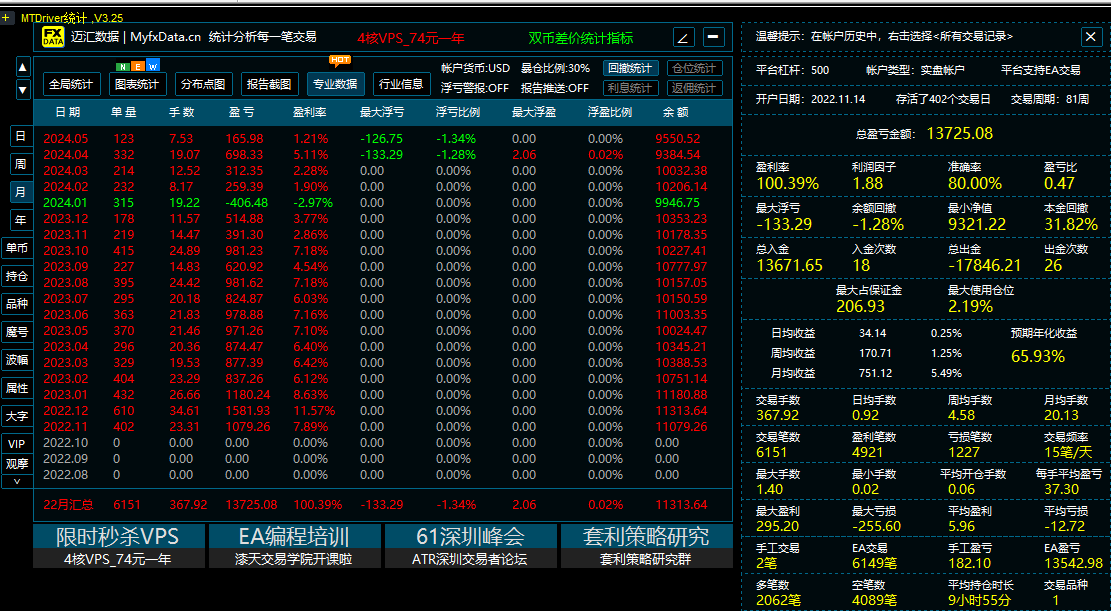Click the 余额 column header
The image size is (1111, 611).
tap(676, 112)
